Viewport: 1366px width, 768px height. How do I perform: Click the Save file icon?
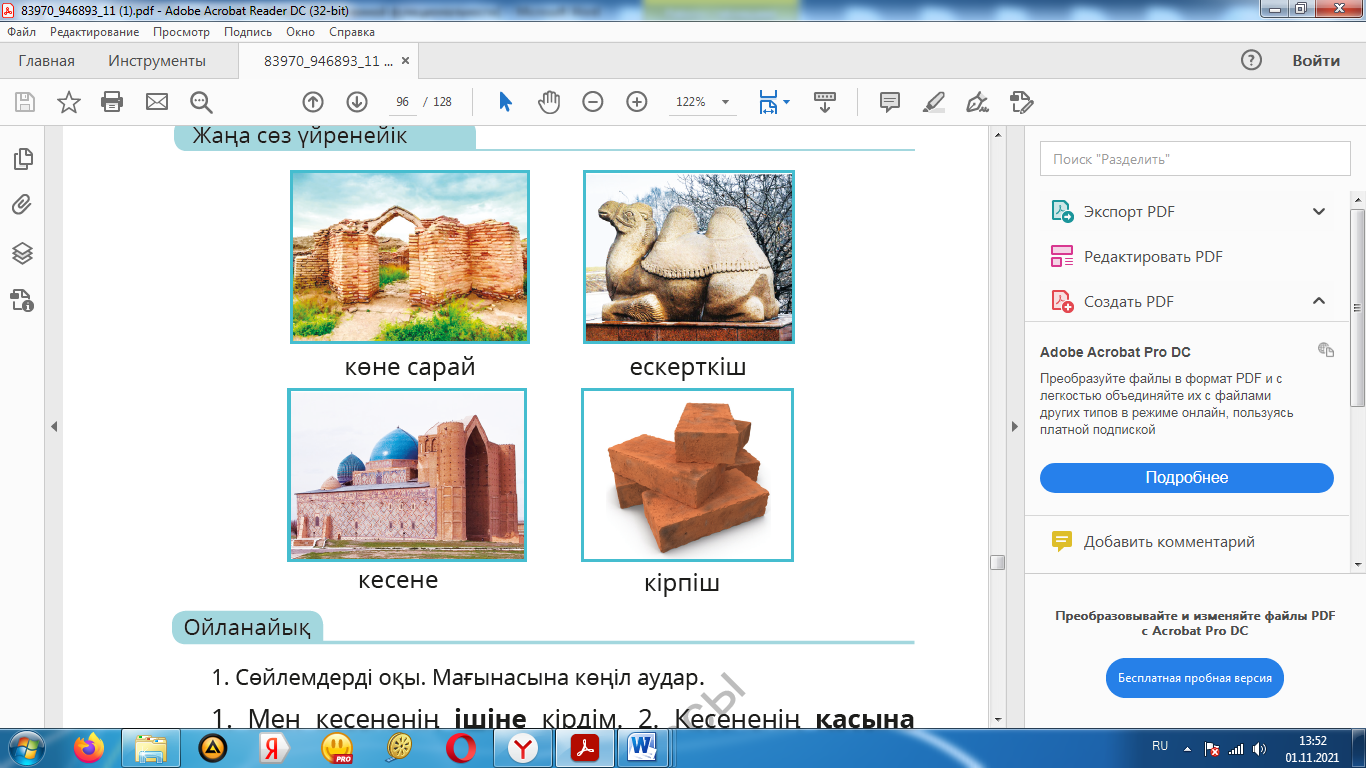(25, 102)
